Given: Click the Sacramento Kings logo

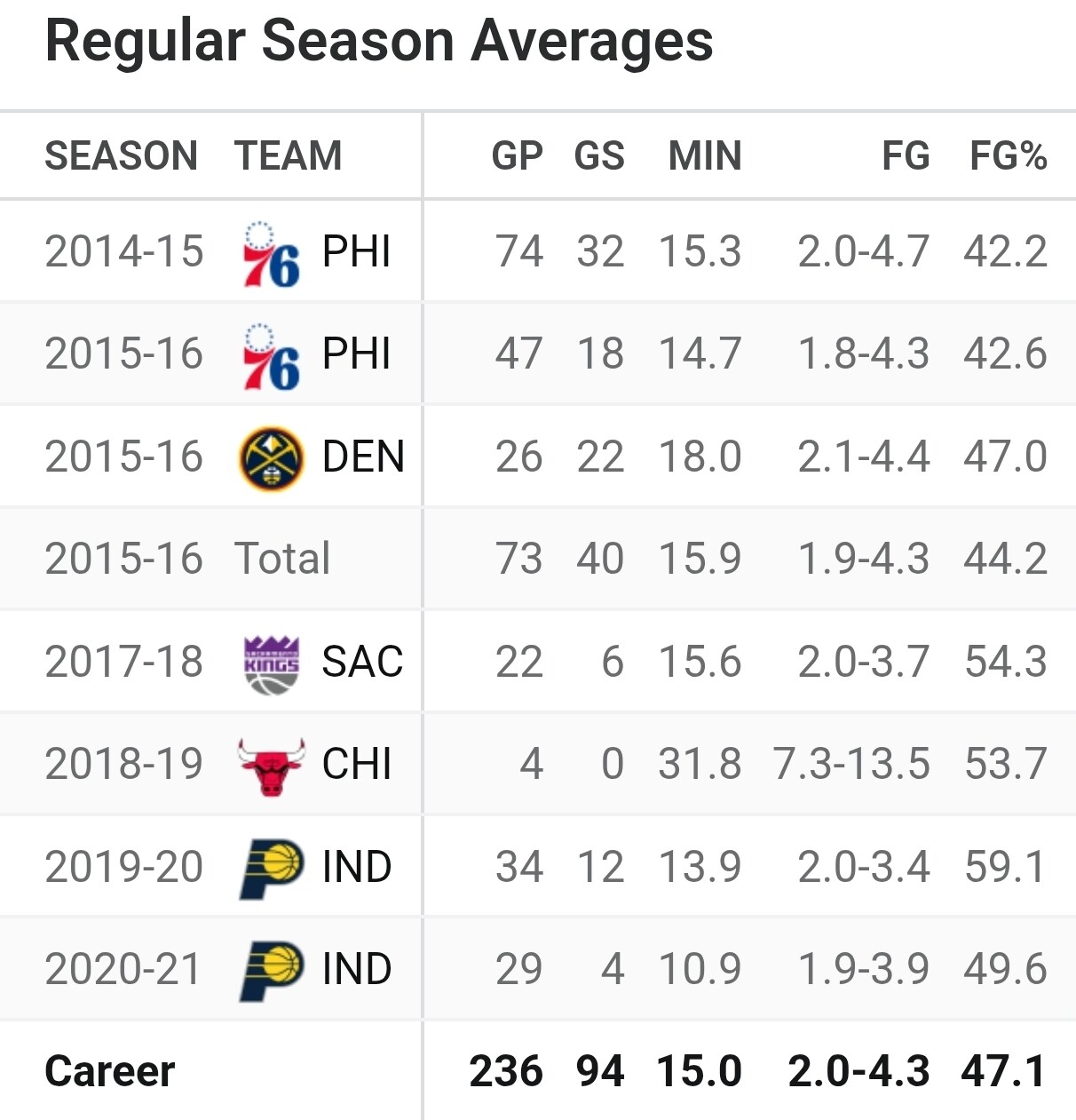Looking at the screenshot, I should pyautogui.click(x=272, y=663).
